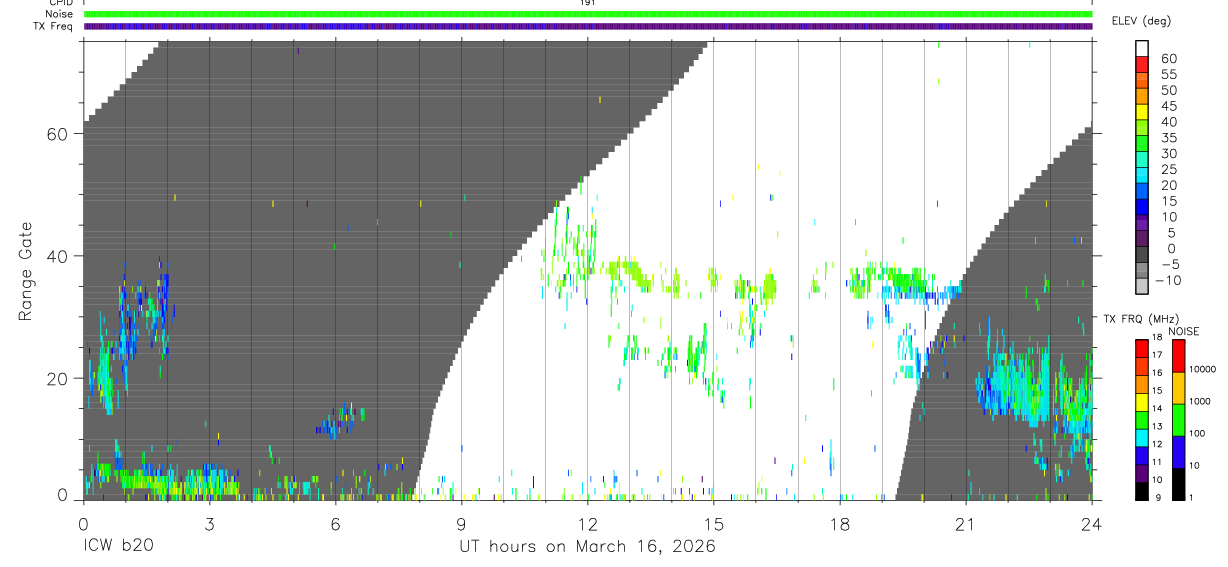Click the '3' tick label on UT hours axis
This screenshot has height=567, width=1228.
(x=209, y=524)
